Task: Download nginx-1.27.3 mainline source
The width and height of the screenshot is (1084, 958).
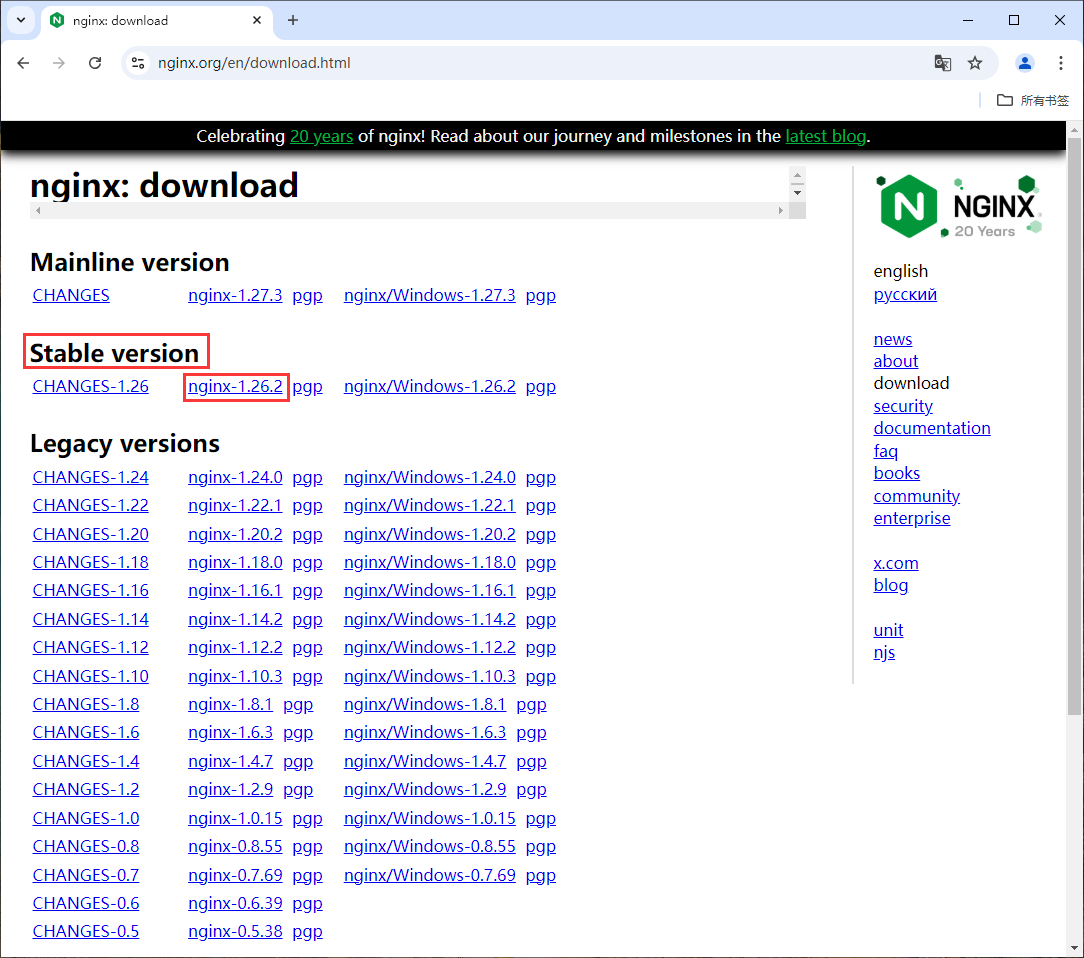Action: pos(235,295)
